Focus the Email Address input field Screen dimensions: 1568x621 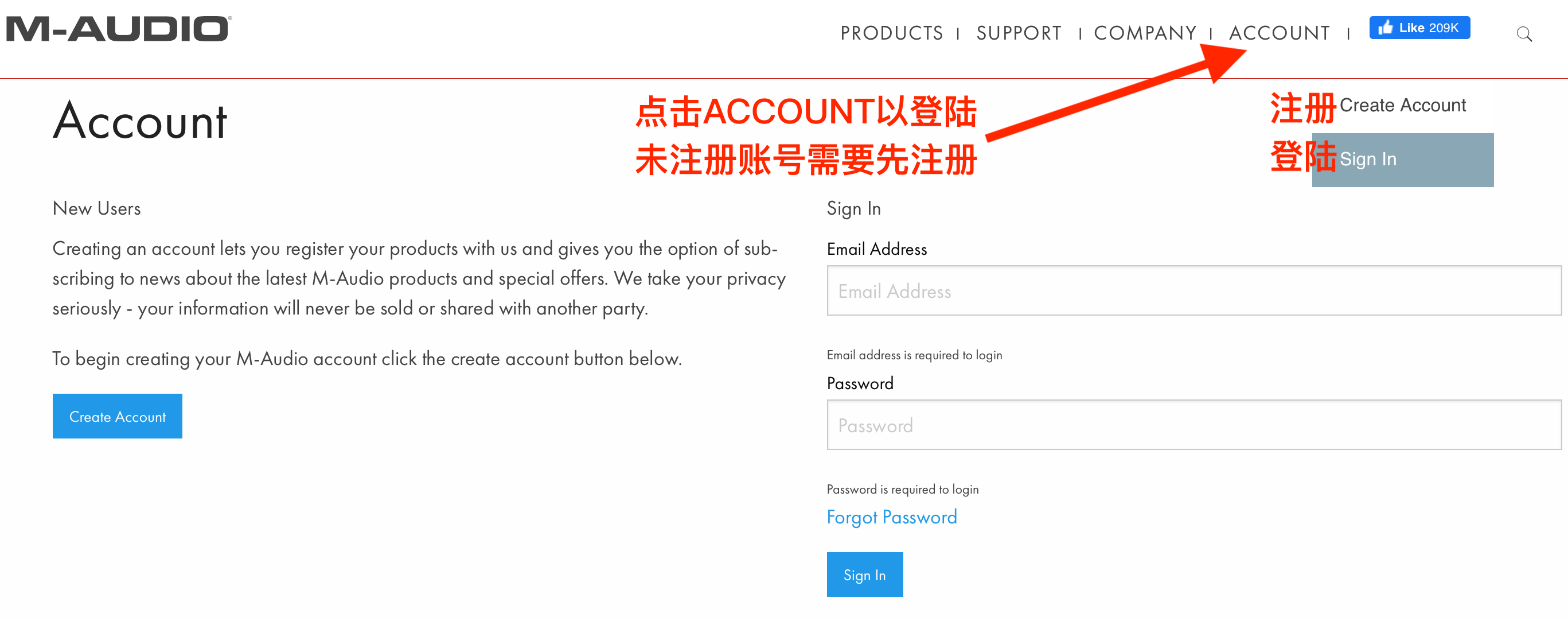[x=1193, y=290]
